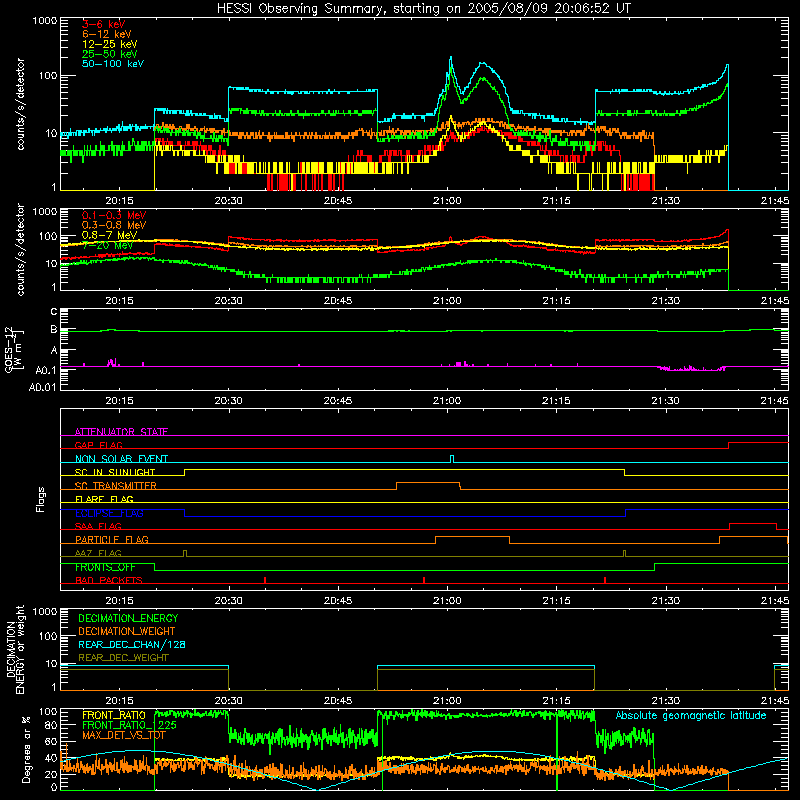800x800 pixels.
Task: Click the Absolute geomagnetic latitude label
Action: click(691, 716)
